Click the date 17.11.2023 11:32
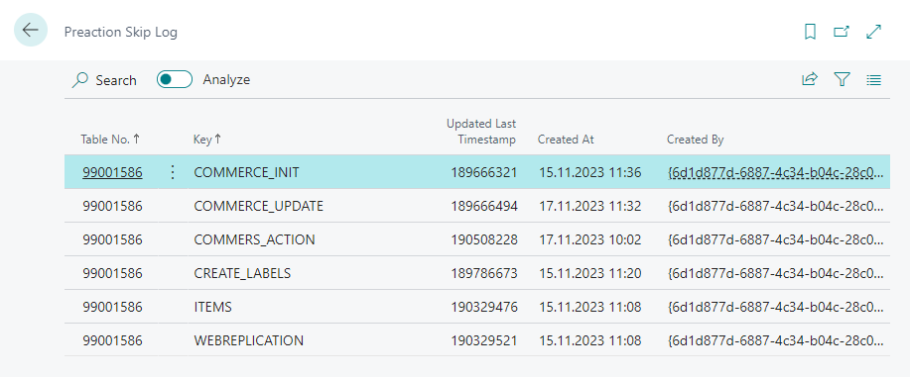Screen dimensions: 910x377 [x=590, y=206]
